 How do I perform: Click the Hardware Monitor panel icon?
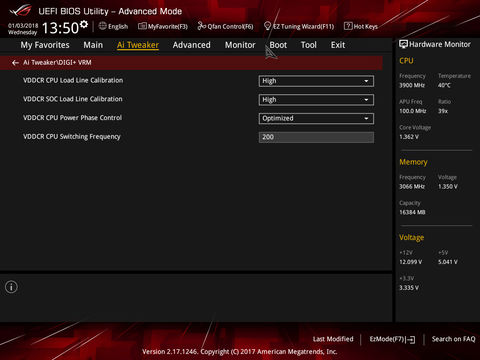(x=403, y=44)
